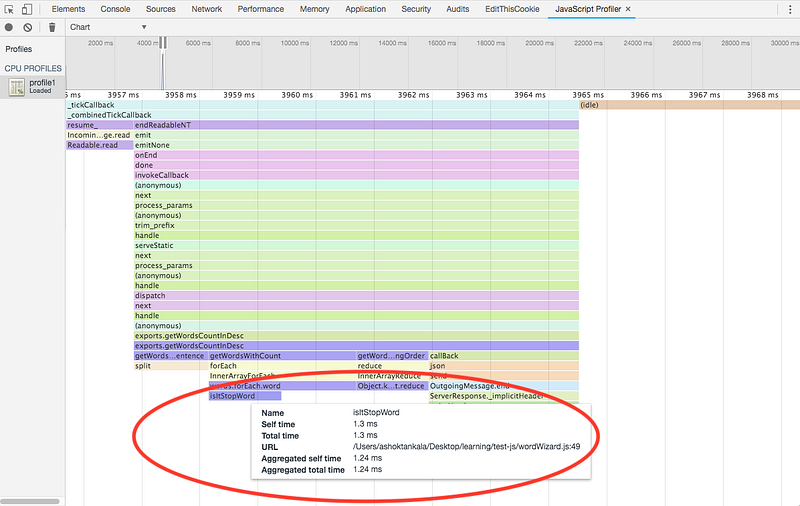Image resolution: width=800 pixels, height=506 pixels.
Task: Open the Chart view dropdown
Action: [x=108, y=27]
